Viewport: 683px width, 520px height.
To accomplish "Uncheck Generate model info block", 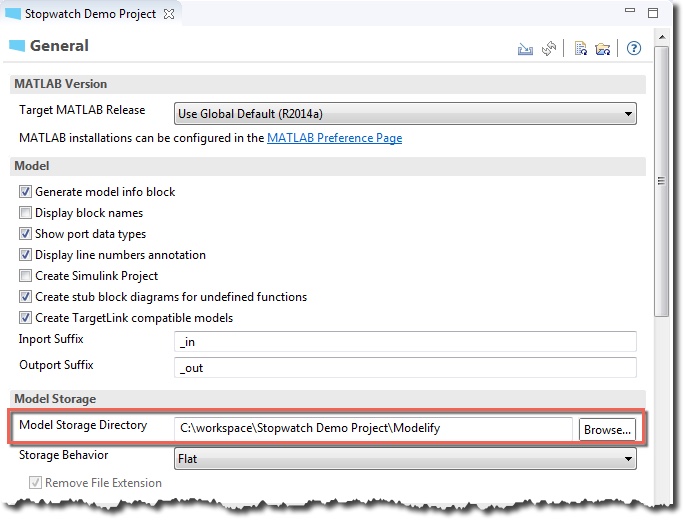I will (x=25, y=192).
